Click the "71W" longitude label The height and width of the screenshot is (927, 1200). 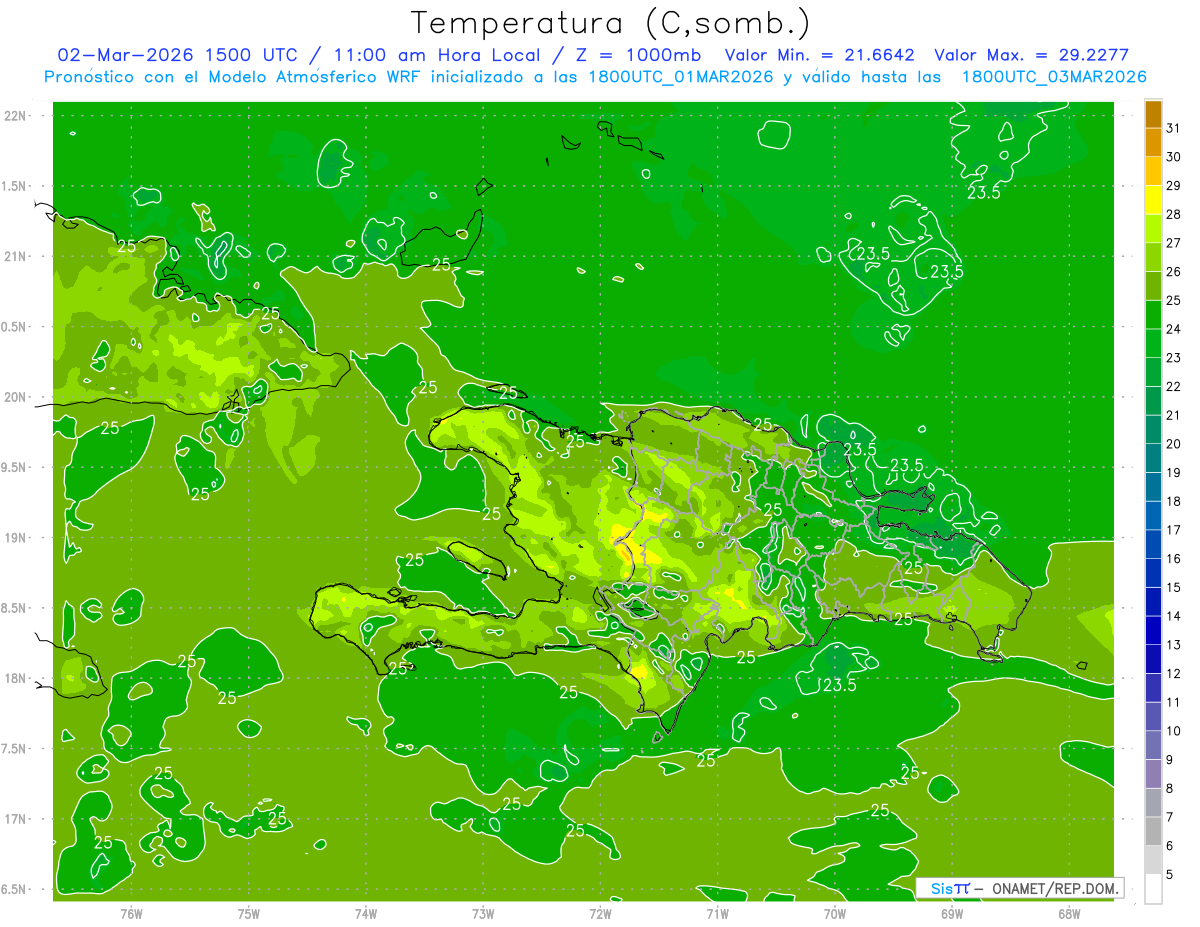coord(717,914)
